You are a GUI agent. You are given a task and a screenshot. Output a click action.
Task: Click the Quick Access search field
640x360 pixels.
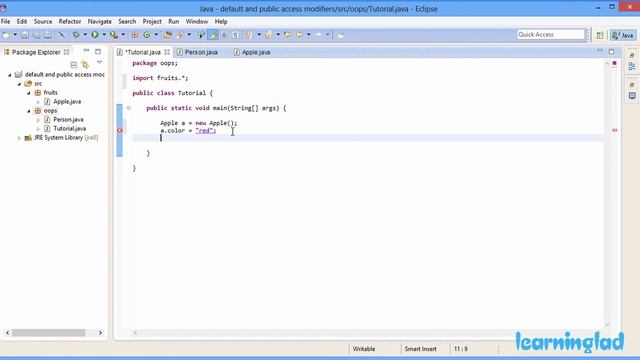click(x=551, y=35)
